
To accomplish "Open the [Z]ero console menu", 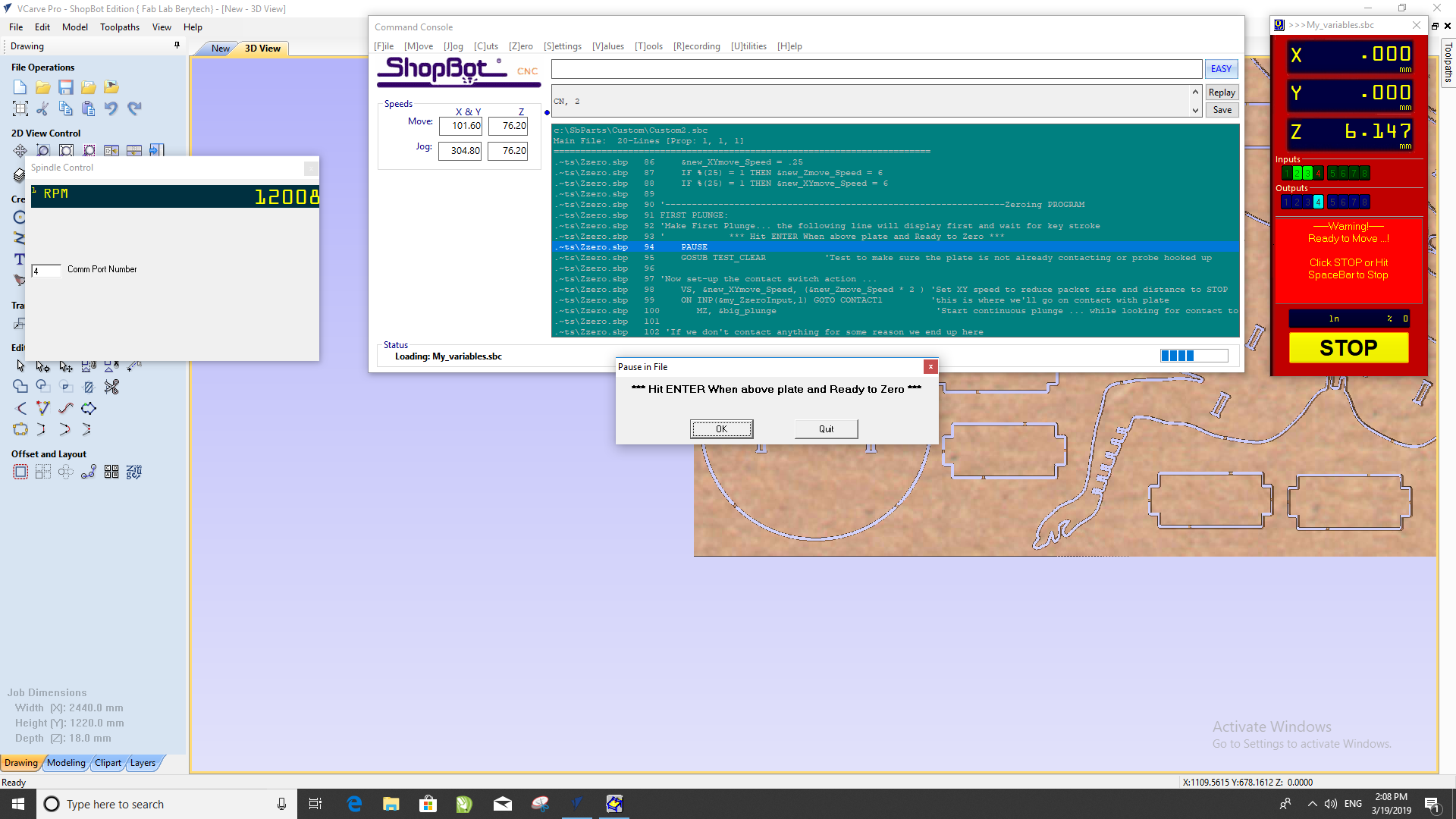I will point(520,46).
